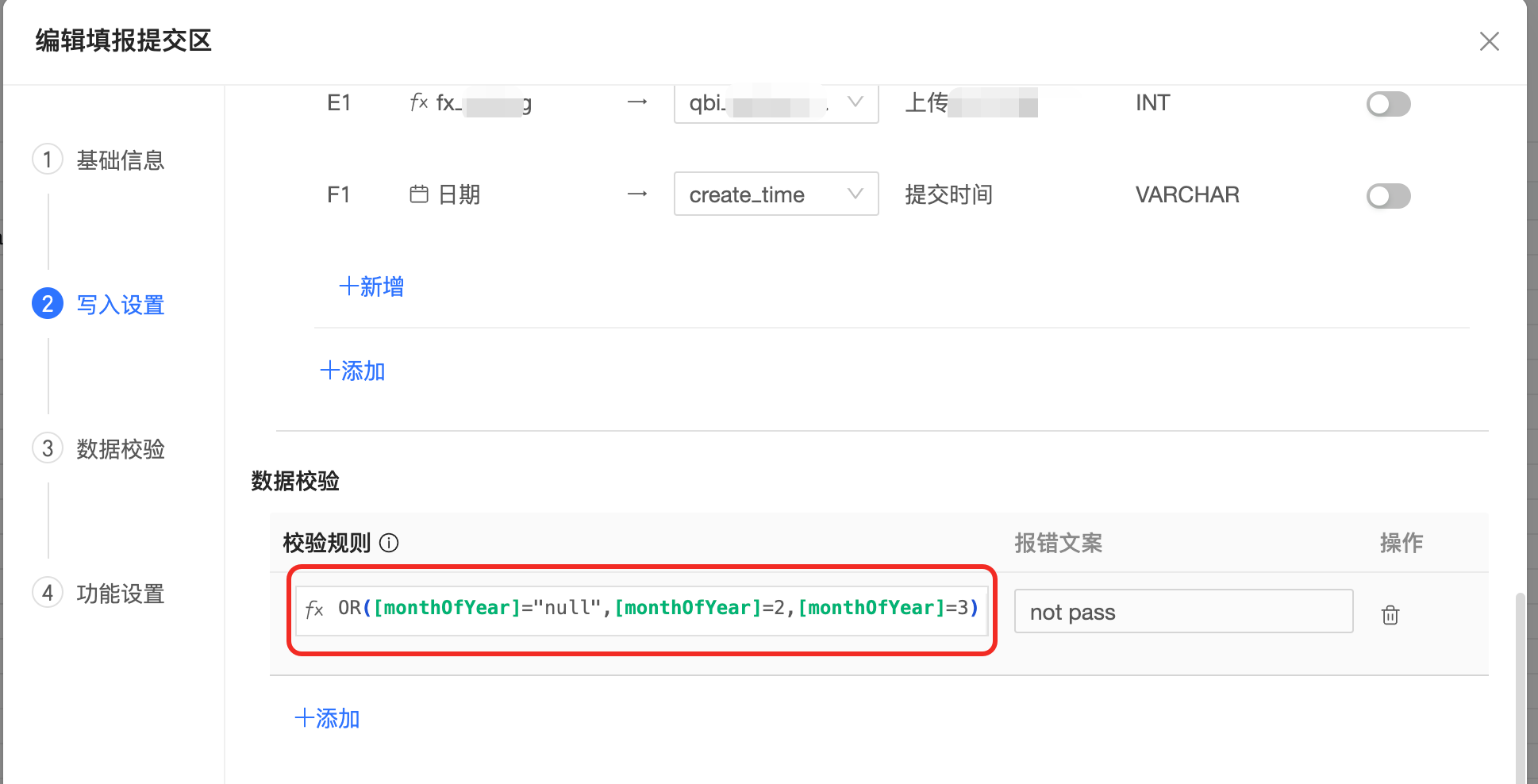Screen dimensions: 1538x784
Task: Click the OR monthOfYear formula field
Action: (657, 609)
